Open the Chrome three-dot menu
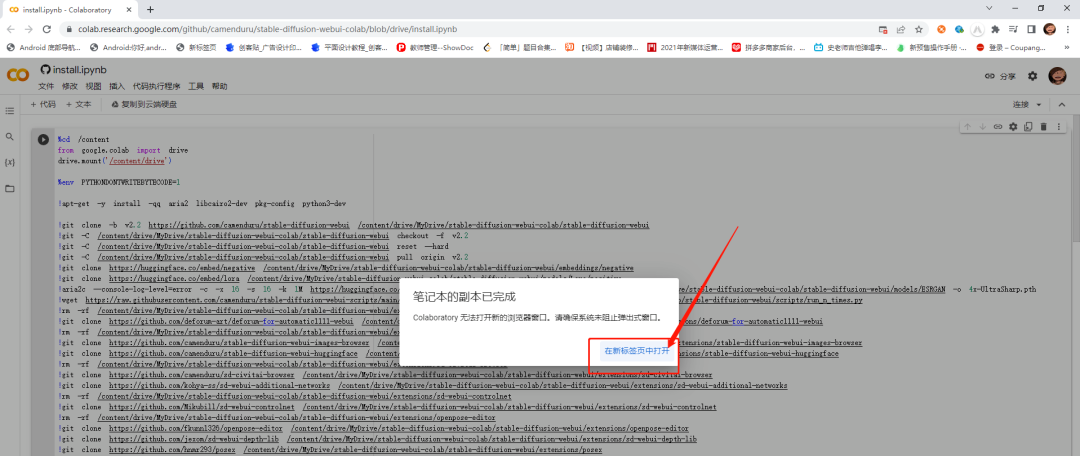Viewport: 1080px width, 456px height. (1068, 30)
